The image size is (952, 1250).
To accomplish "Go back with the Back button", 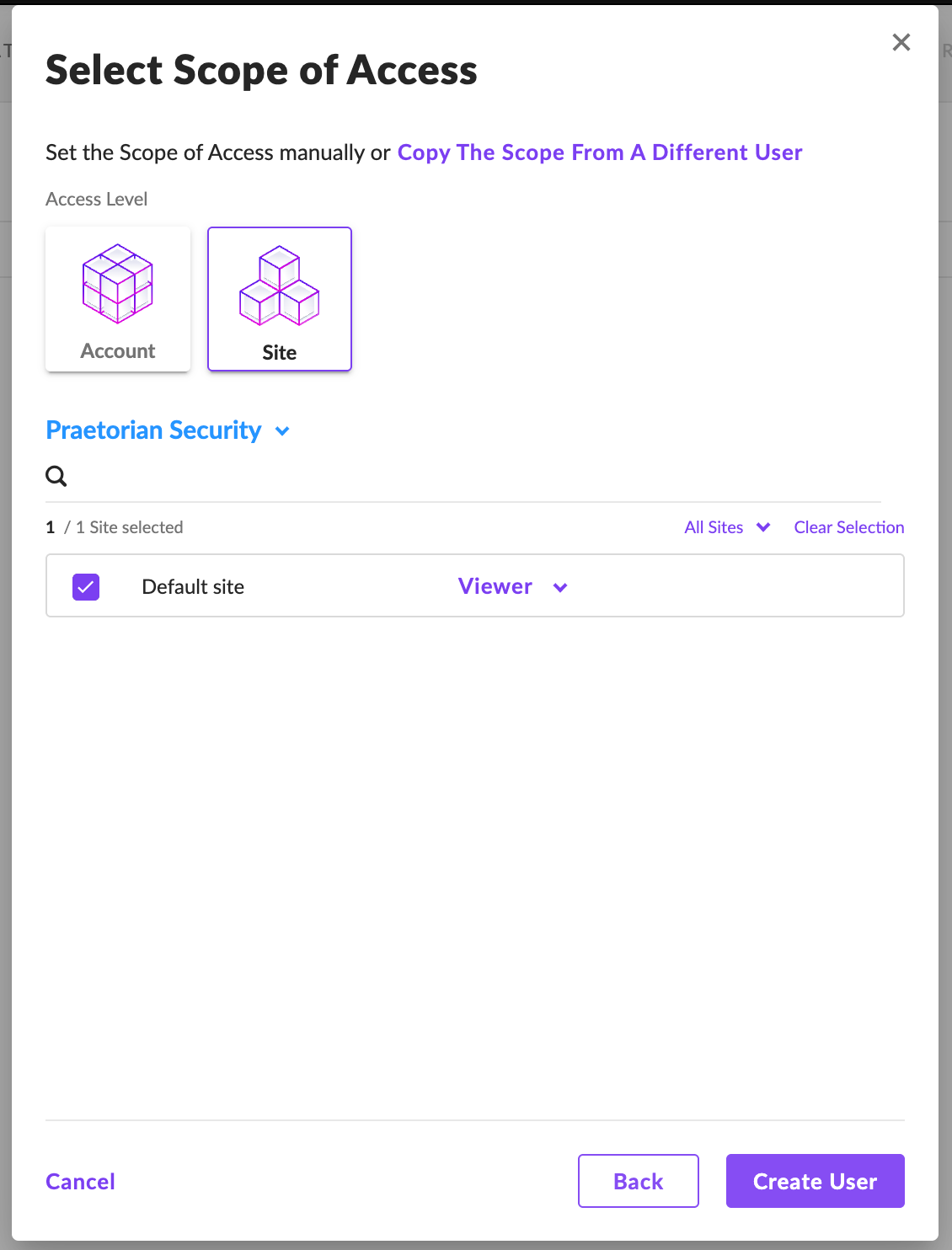I will 639,1181.
